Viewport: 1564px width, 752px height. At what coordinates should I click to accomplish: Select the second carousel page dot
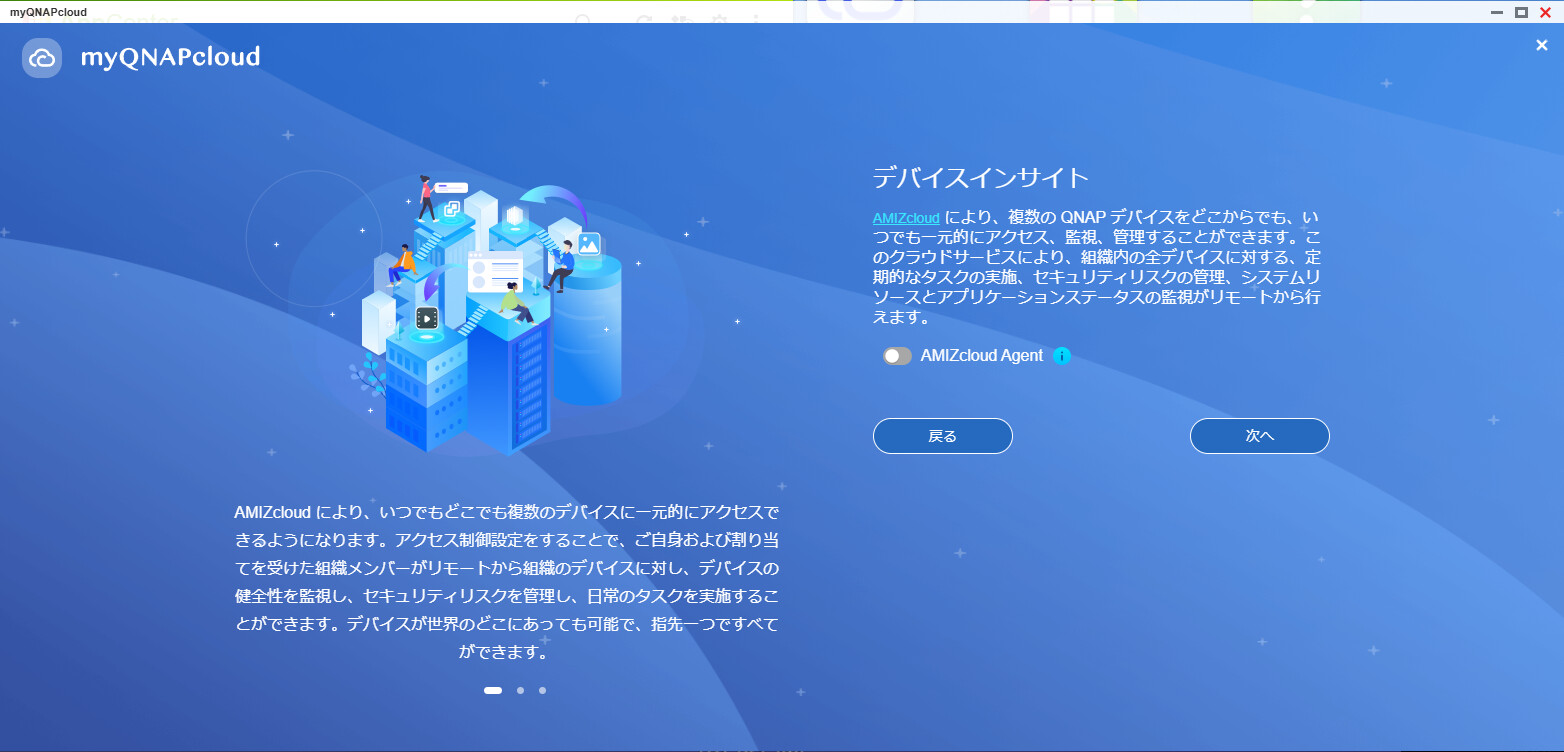pyautogui.click(x=520, y=690)
